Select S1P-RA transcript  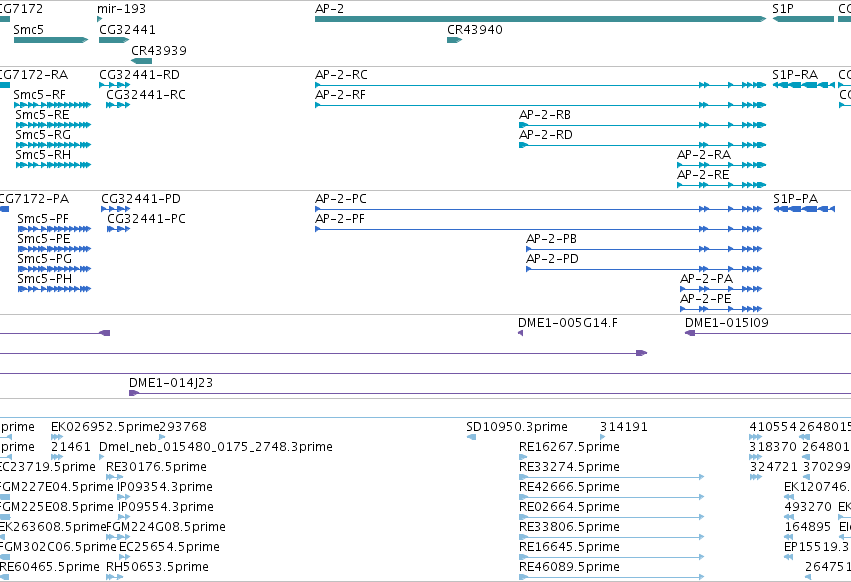[804, 85]
